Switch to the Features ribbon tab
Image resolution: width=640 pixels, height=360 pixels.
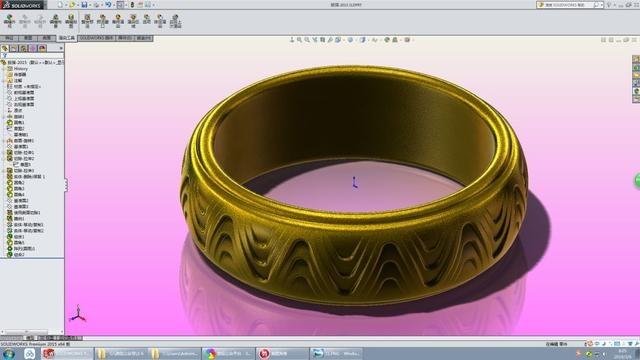tap(9, 38)
